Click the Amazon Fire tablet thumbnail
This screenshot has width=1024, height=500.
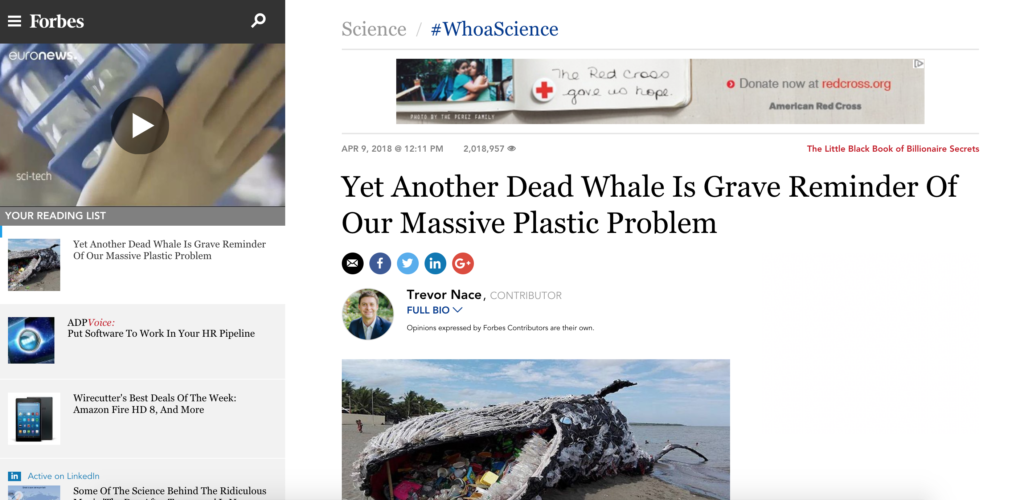coord(34,419)
